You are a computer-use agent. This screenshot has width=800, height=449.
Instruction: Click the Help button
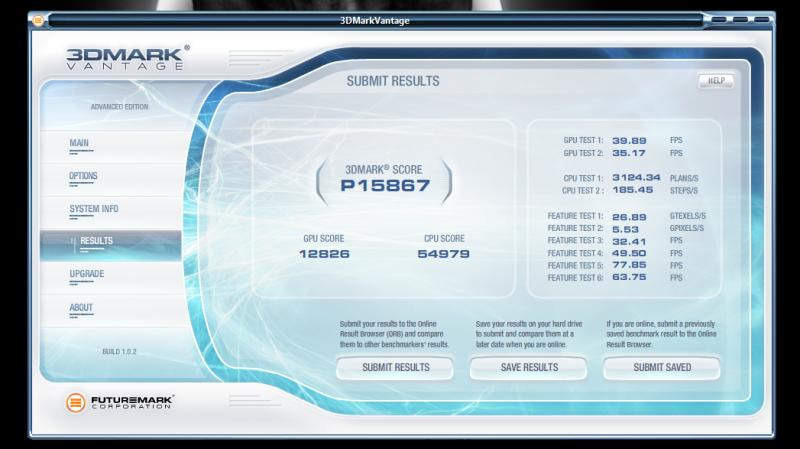[716, 81]
